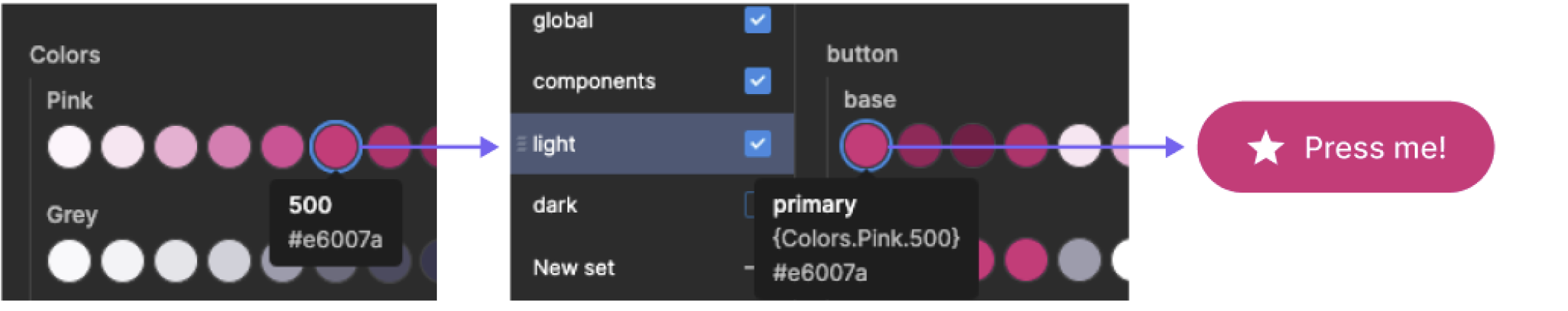Toggle the global token set checkbox
1568x311 pixels.
point(757,20)
